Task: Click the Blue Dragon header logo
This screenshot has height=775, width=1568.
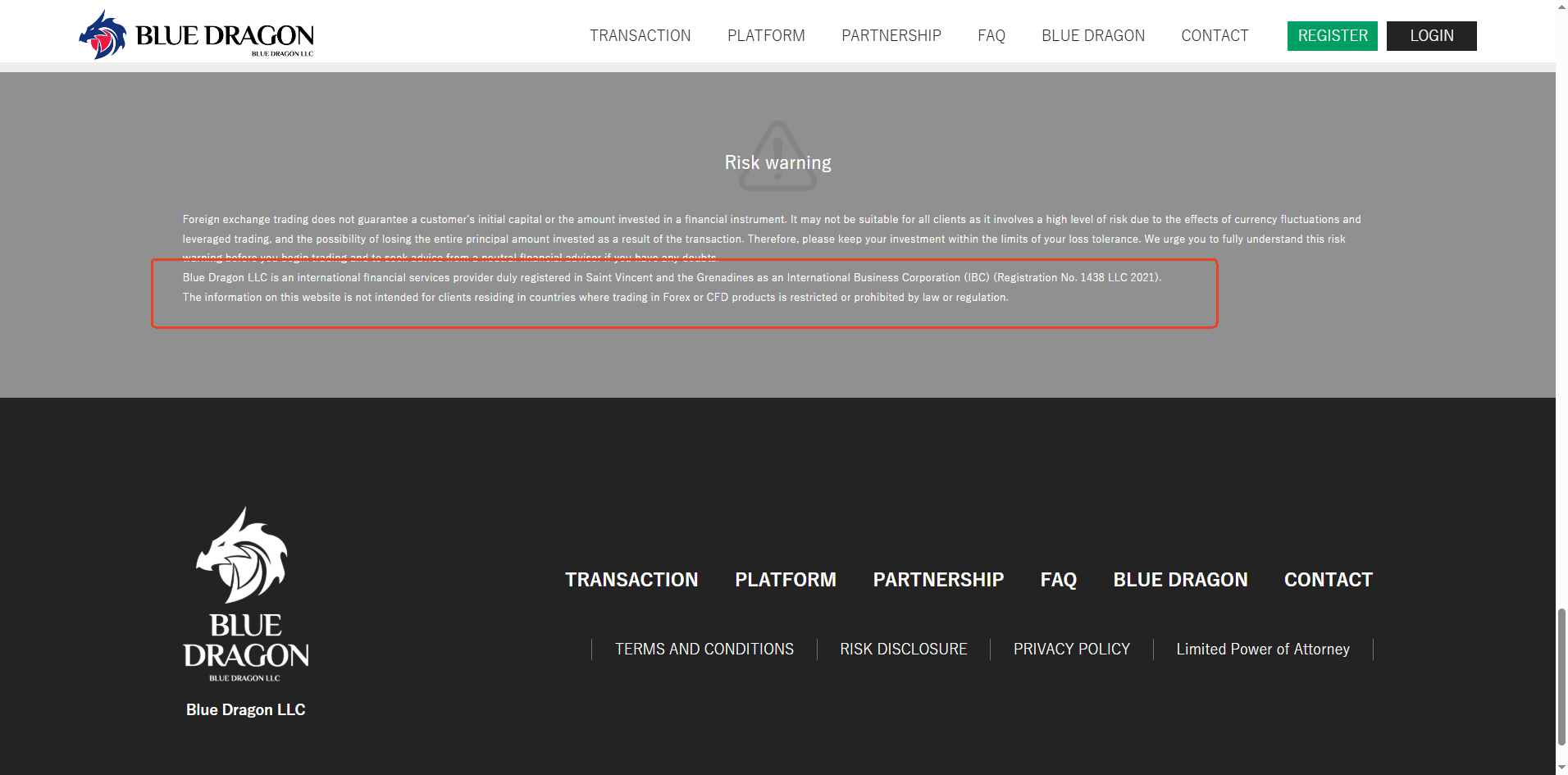Action: (x=196, y=34)
